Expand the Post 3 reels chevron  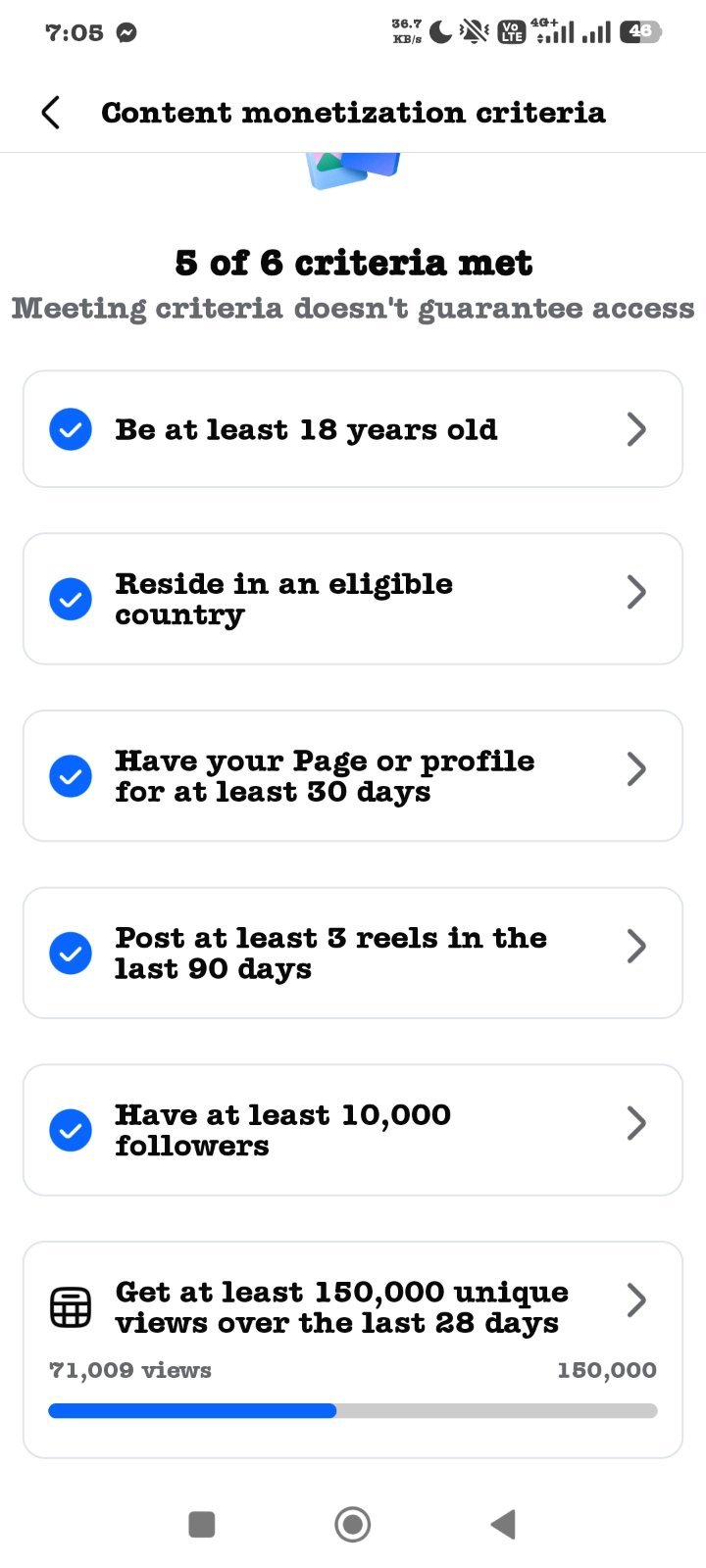(636, 946)
